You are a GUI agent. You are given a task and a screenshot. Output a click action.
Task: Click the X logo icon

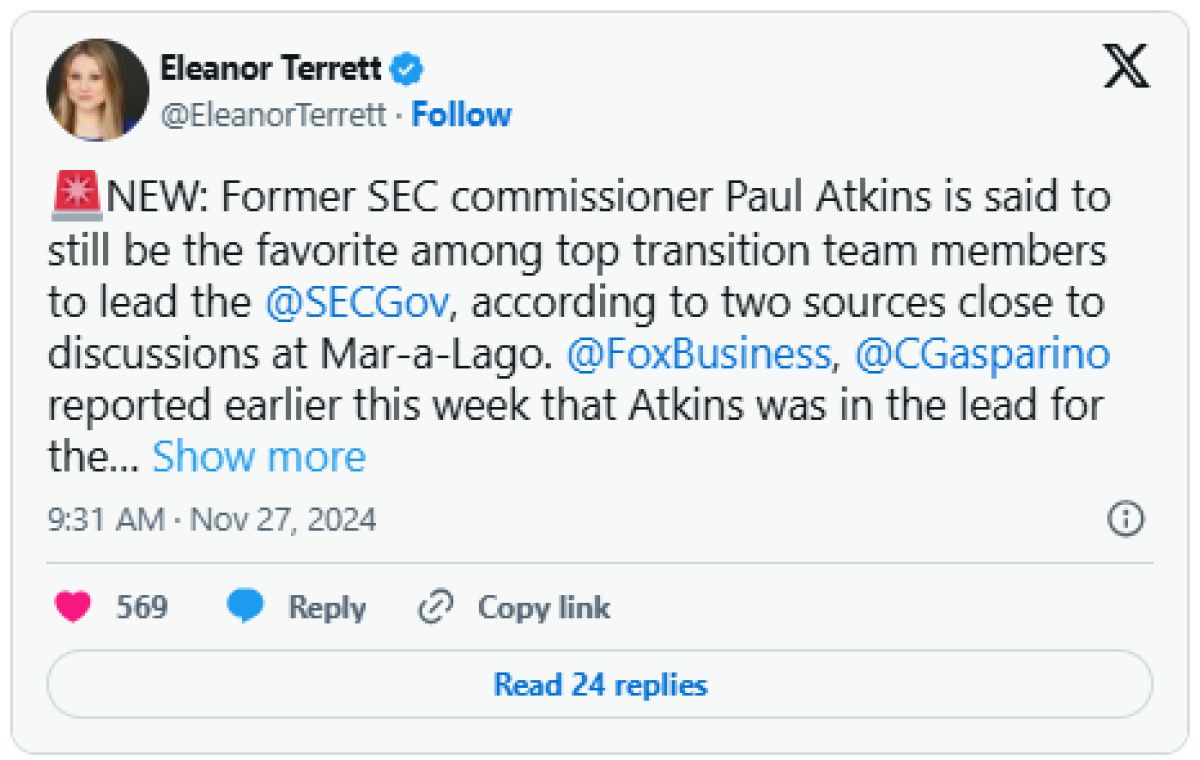coord(1126,67)
